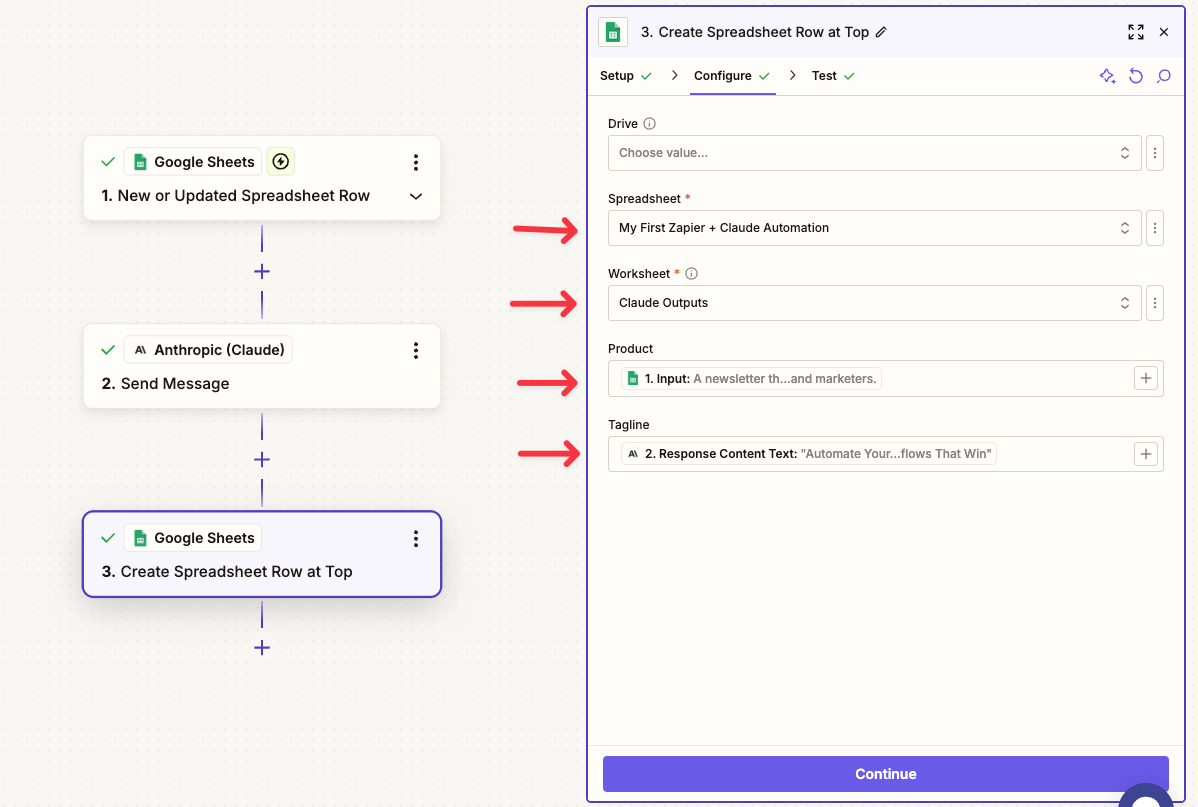Screen dimensions: 1198x807
Task: Select the Send Message step card
Action: pyautogui.click(x=262, y=366)
